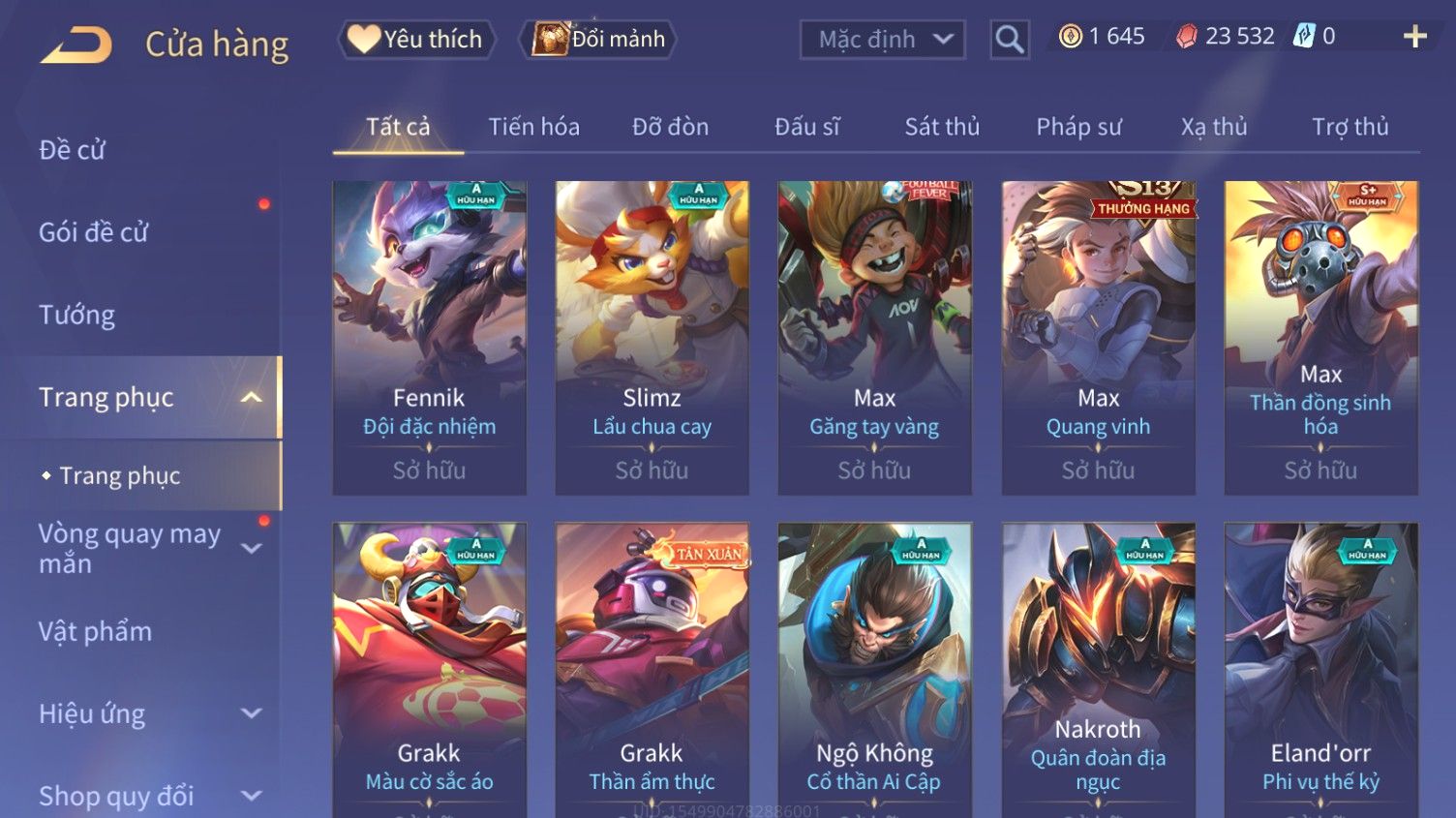1456x818 pixels.
Task: Go to Tướng in the sidebar
Action: [76, 315]
